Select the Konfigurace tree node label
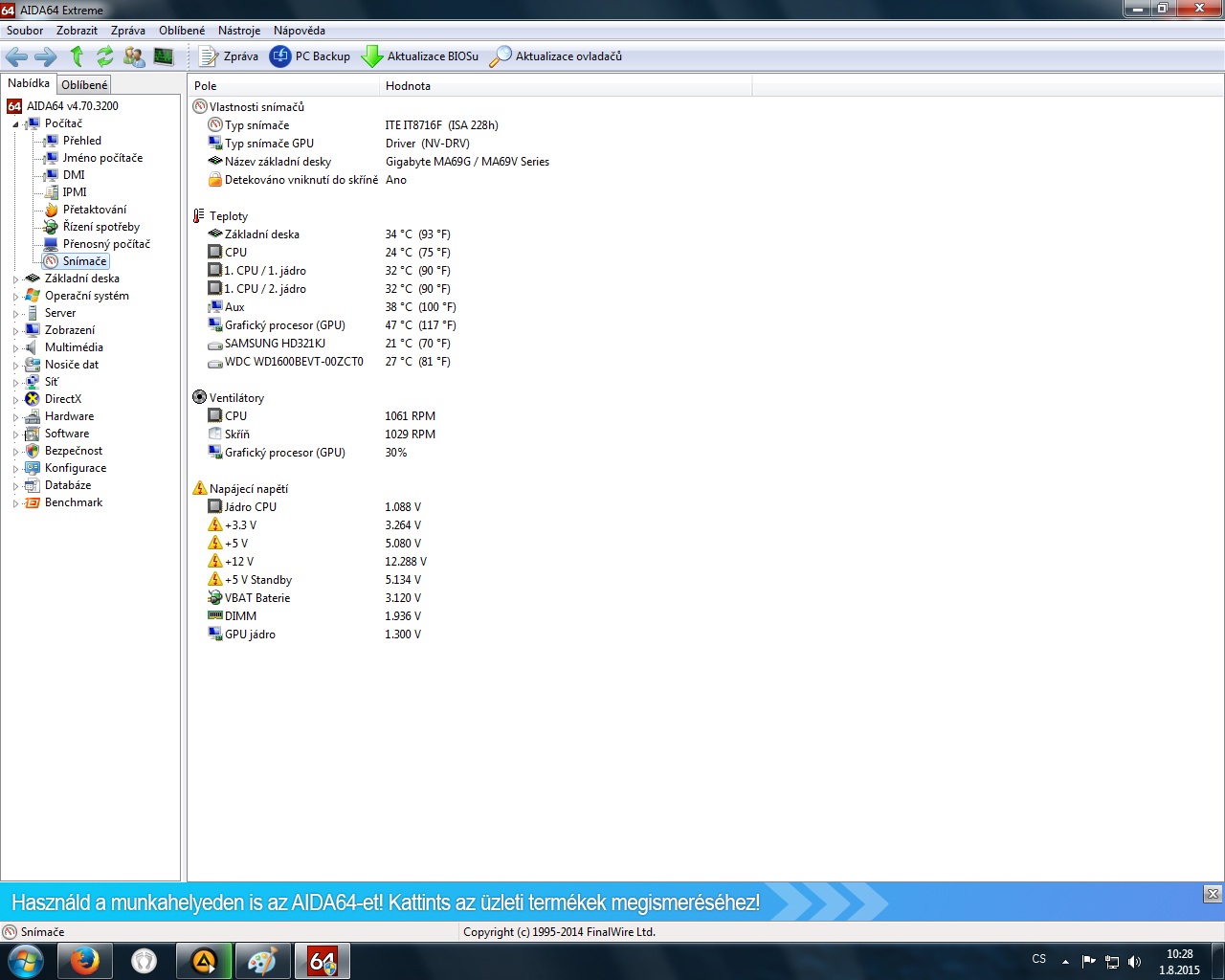Image resolution: width=1225 pixels, height=980 pixels. (x=76, y=468)
